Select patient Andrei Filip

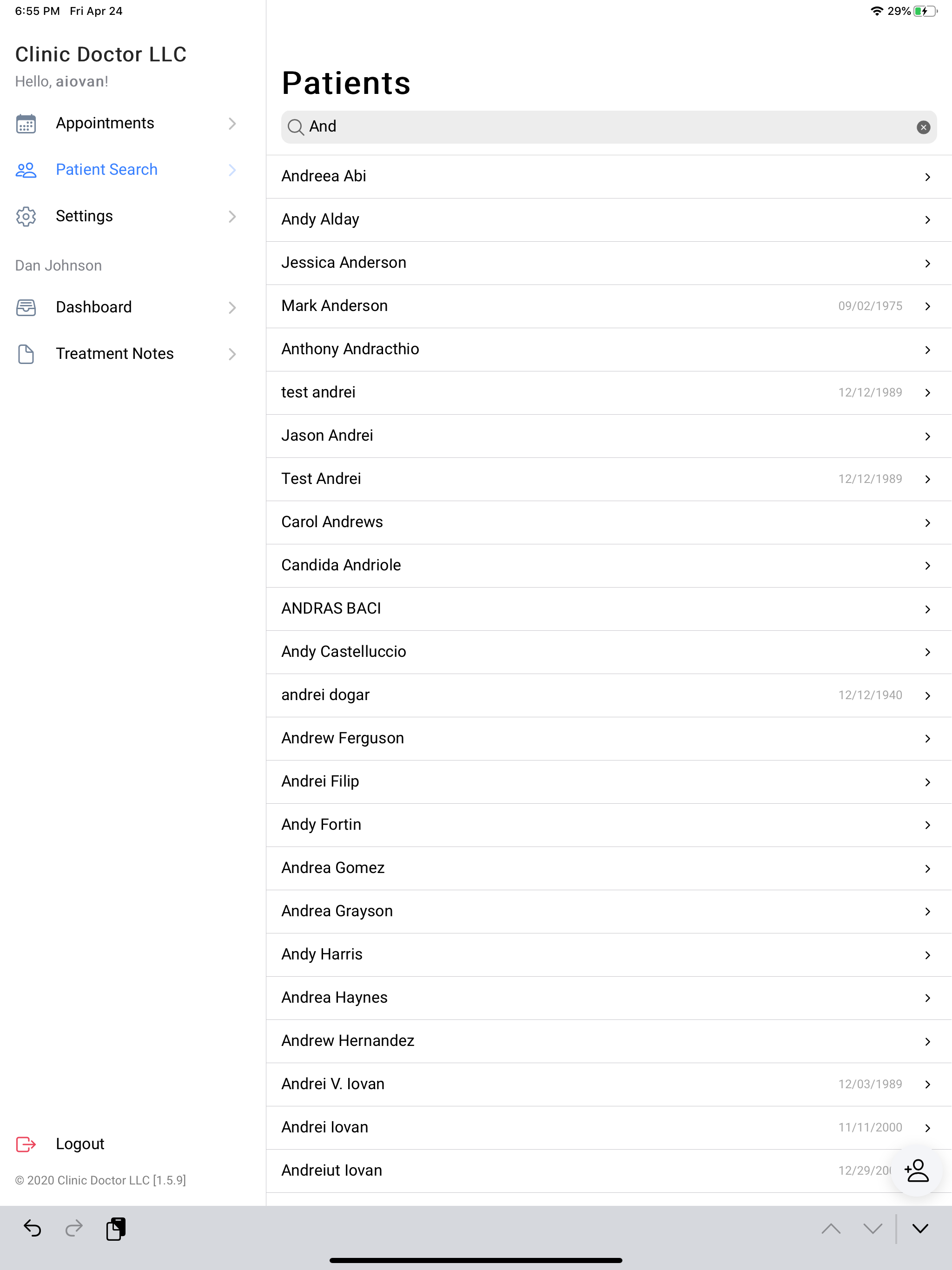click(x=608, y=782)
